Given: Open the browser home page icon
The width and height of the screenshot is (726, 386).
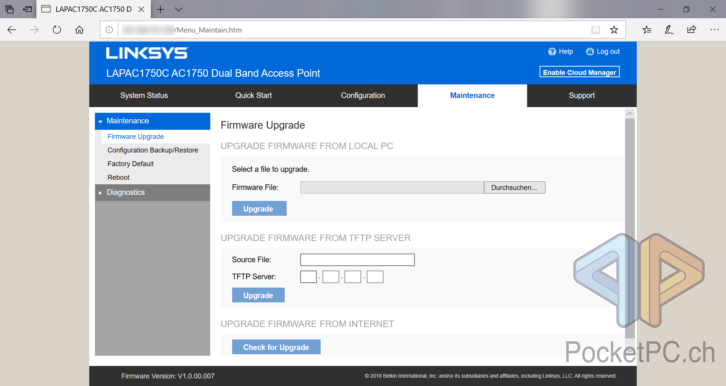Looking at the screenshot, I should (80, 30).
